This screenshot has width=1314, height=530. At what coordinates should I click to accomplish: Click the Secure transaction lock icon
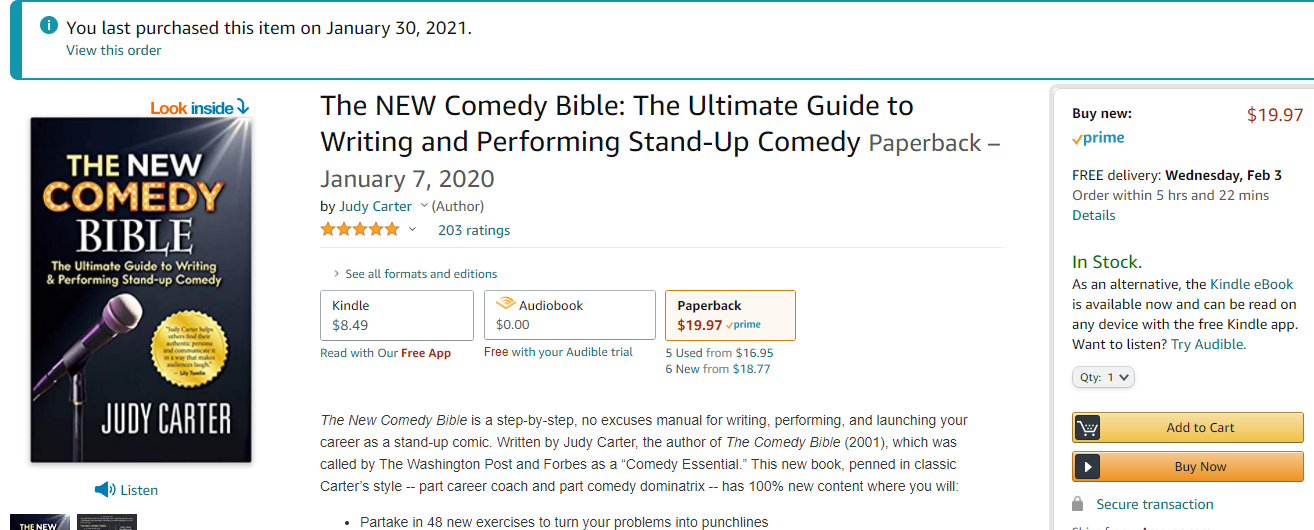coord(1077,504)
